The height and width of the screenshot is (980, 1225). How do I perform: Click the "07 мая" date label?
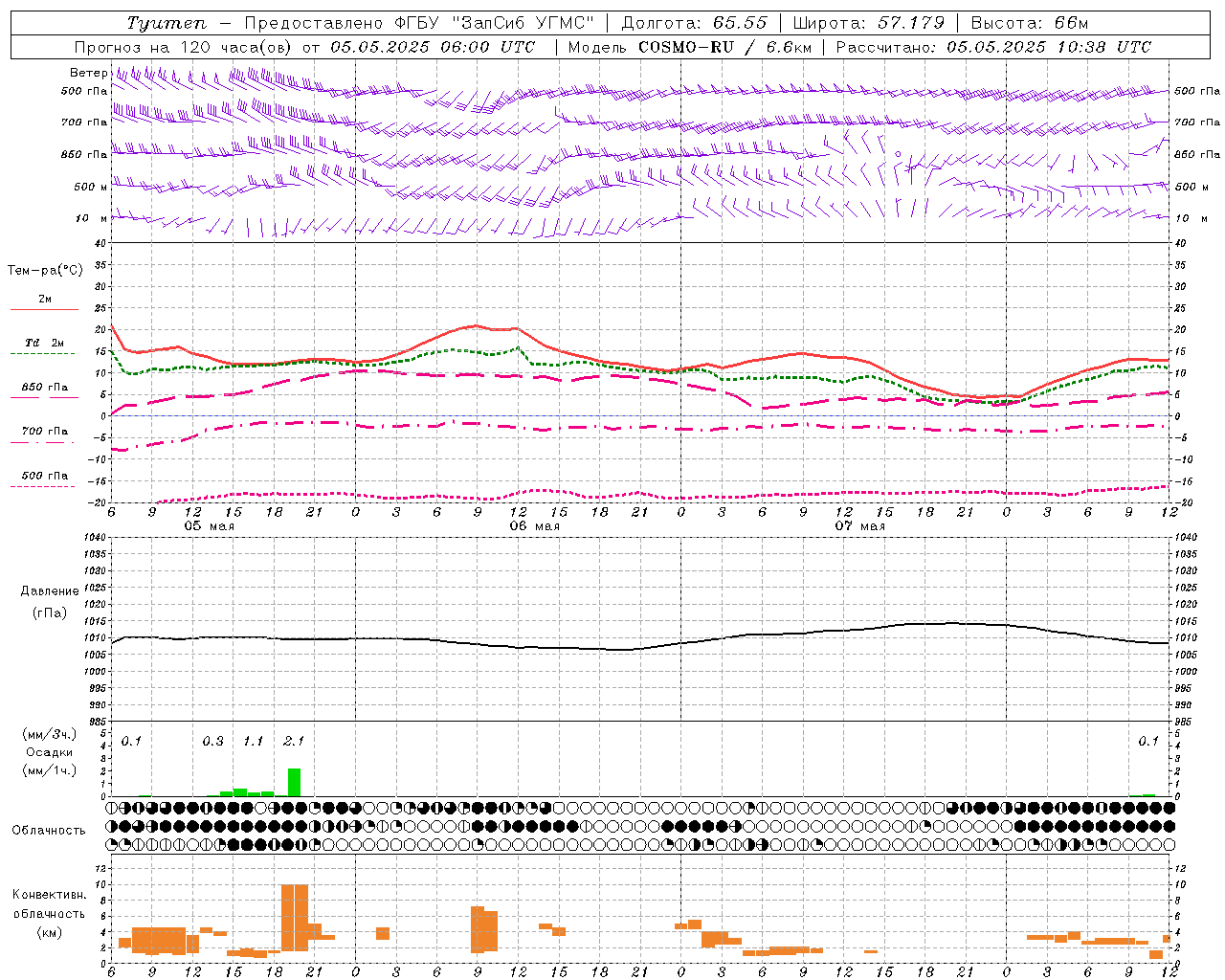(859, 525)
